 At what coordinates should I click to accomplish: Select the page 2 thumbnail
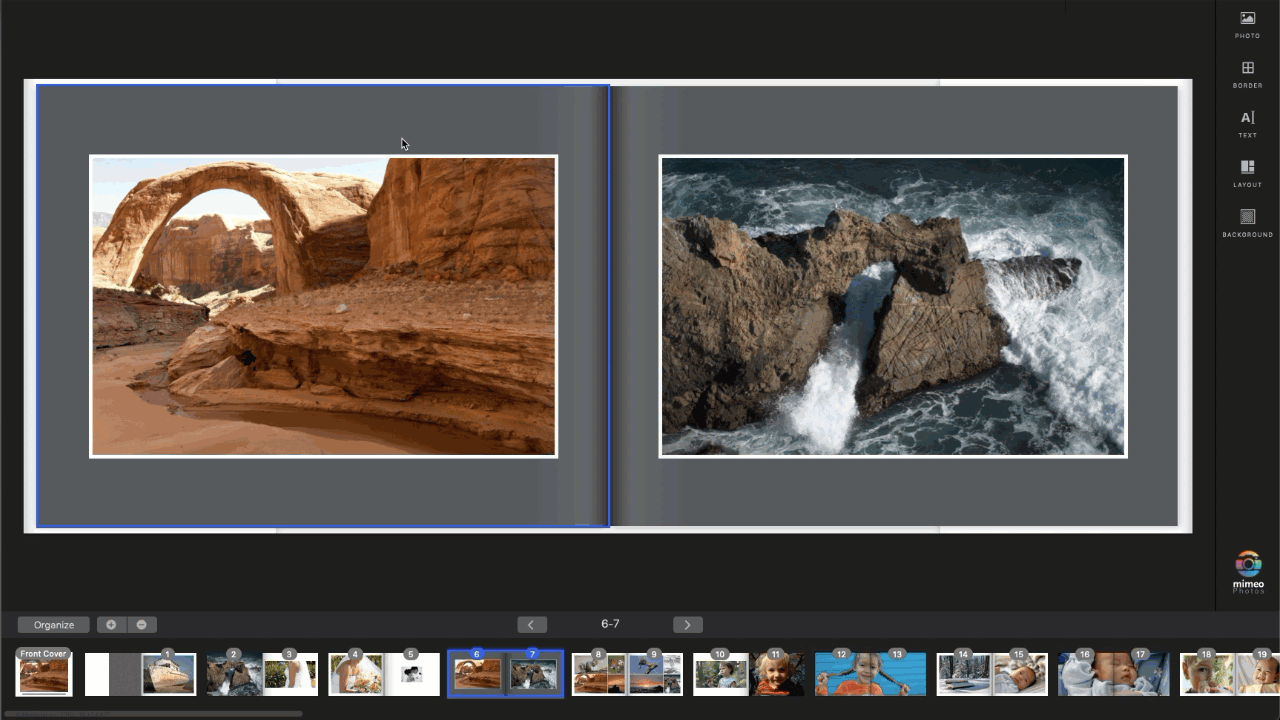[234, 674]
